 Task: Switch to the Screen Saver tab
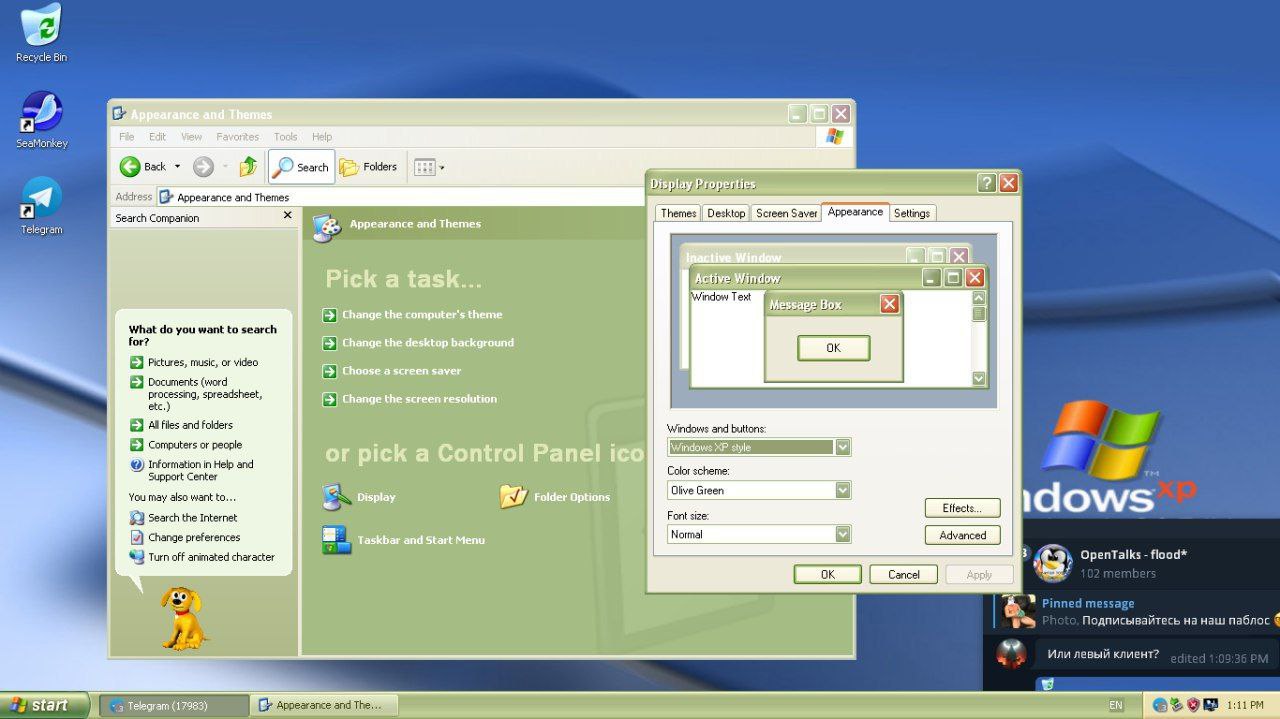coord(786,213)
